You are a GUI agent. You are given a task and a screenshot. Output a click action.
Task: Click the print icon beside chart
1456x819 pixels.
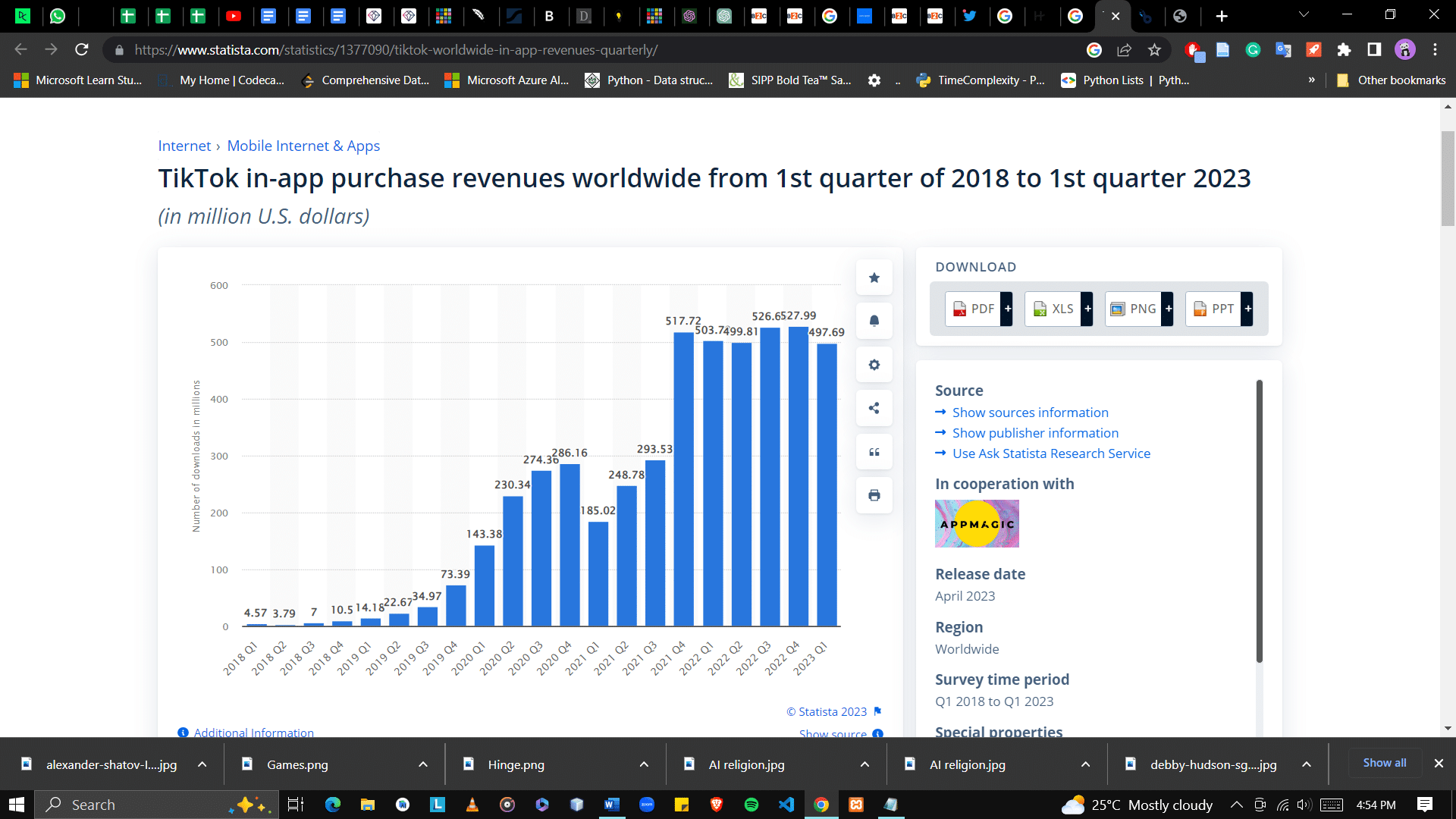[874, 495]
